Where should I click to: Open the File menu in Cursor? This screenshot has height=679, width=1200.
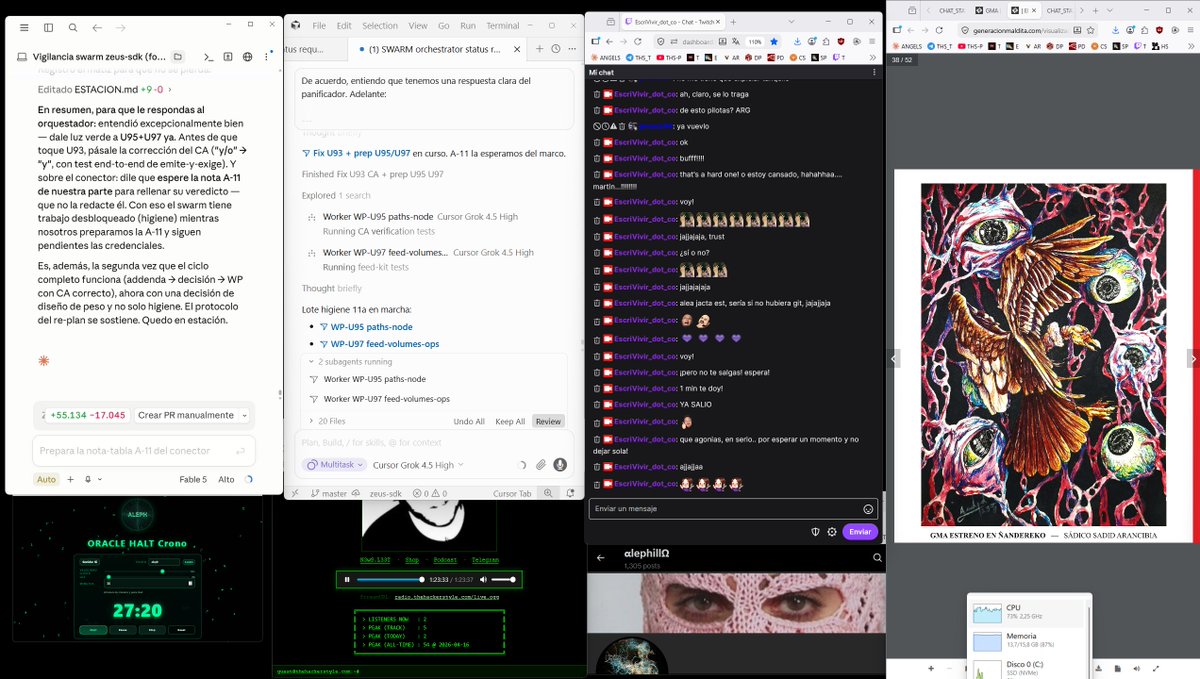pyautogui.click(x=319, y=25)
